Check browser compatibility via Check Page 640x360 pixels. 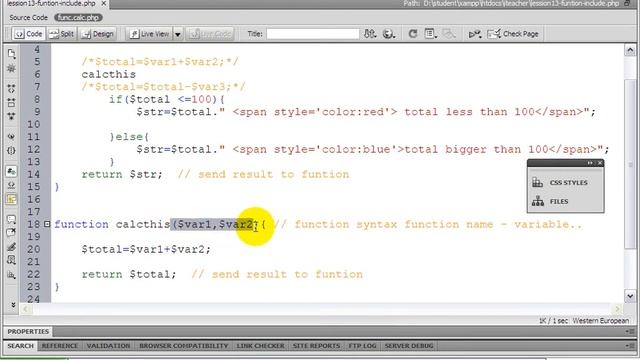pyautogui.click(x=513, y=34)
